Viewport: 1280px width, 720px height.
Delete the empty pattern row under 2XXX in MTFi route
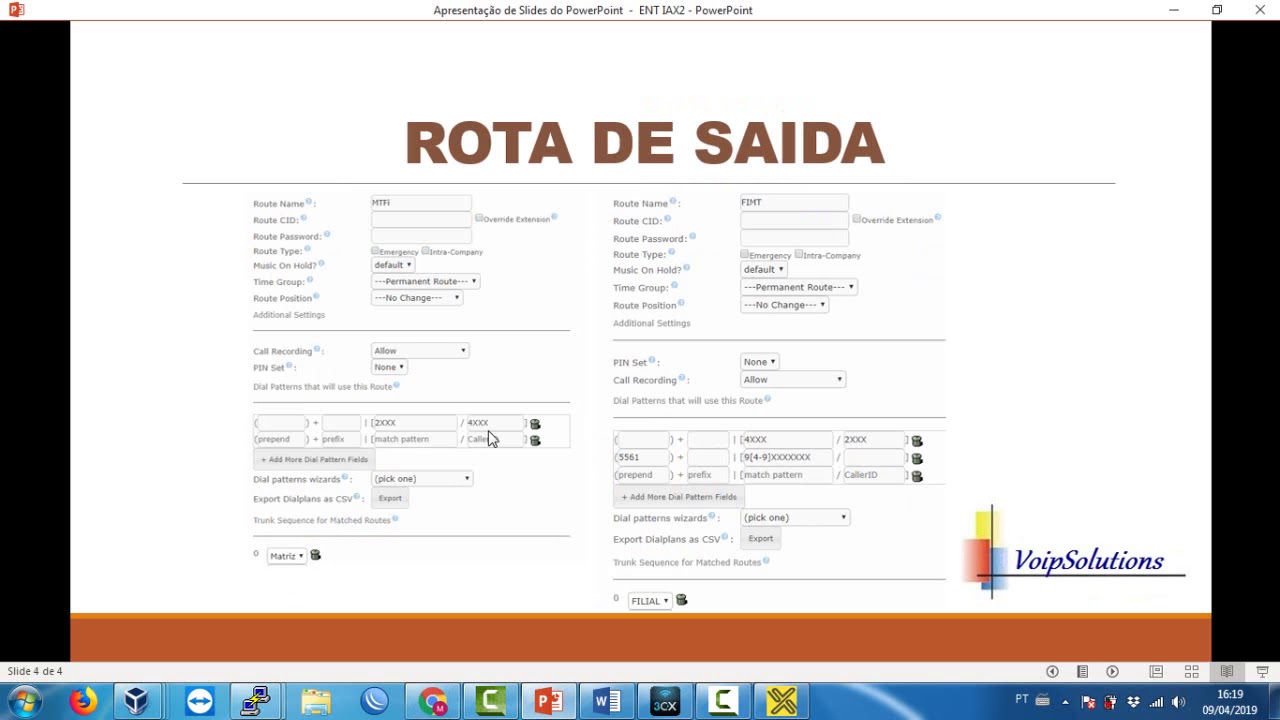click(535, 440)
